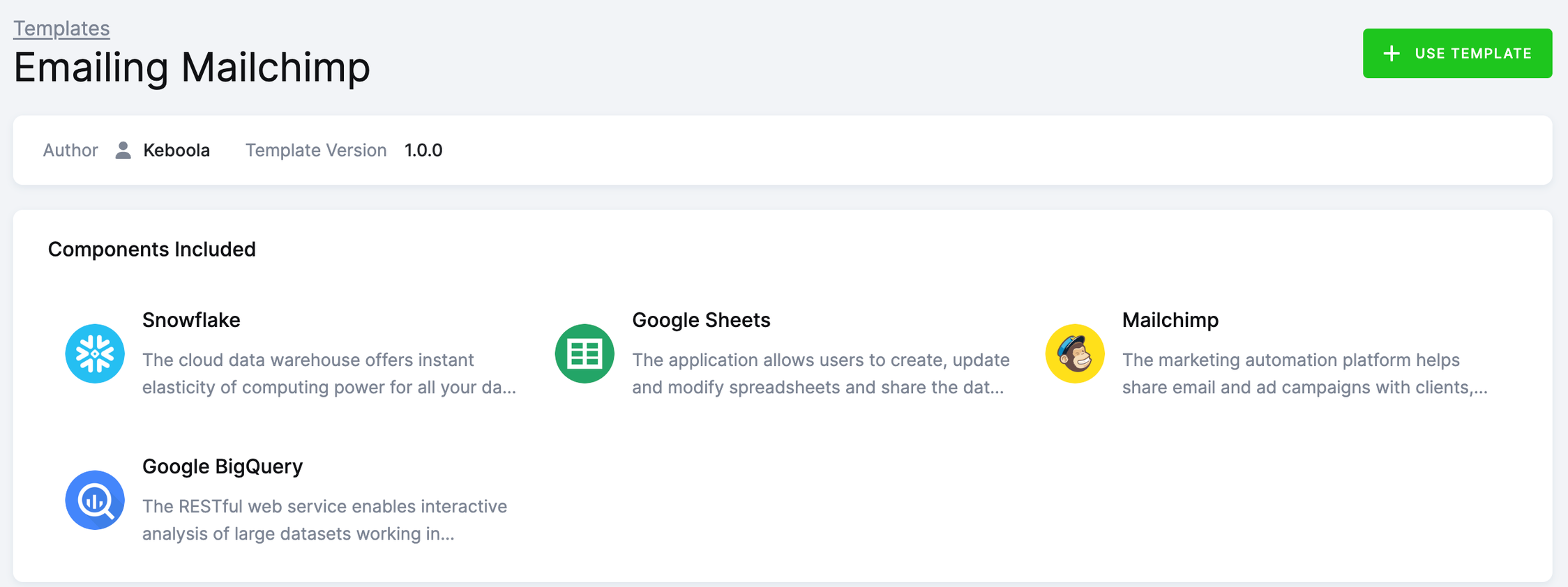Click the Google Sheets application description
Viewport: 1568px width, 587px height.
tap(821, 373)
